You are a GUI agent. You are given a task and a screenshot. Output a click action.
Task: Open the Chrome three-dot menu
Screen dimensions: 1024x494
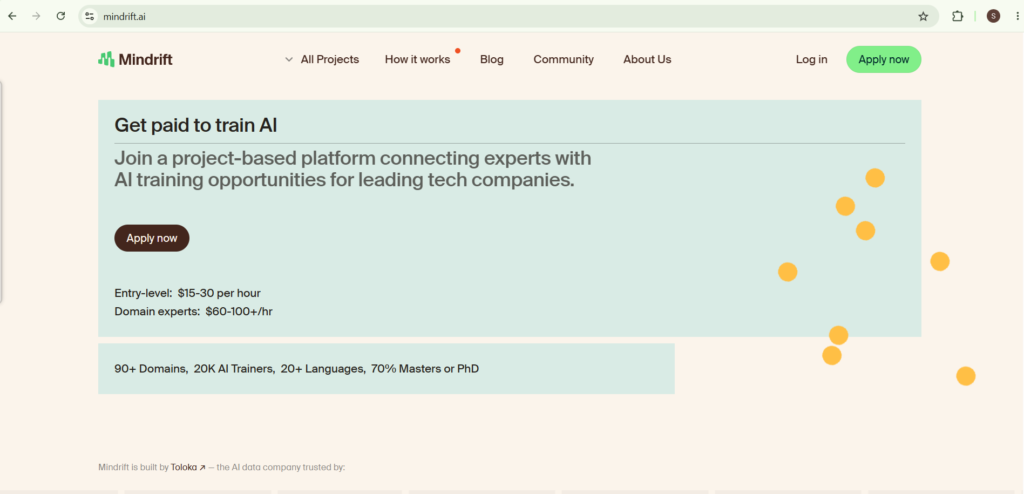(x=1018, y=16)
